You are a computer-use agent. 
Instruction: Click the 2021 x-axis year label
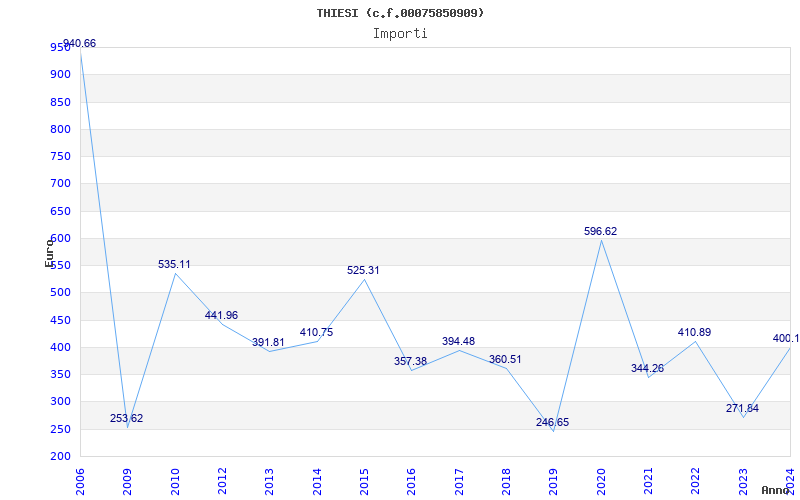click(x=648, y=481)
